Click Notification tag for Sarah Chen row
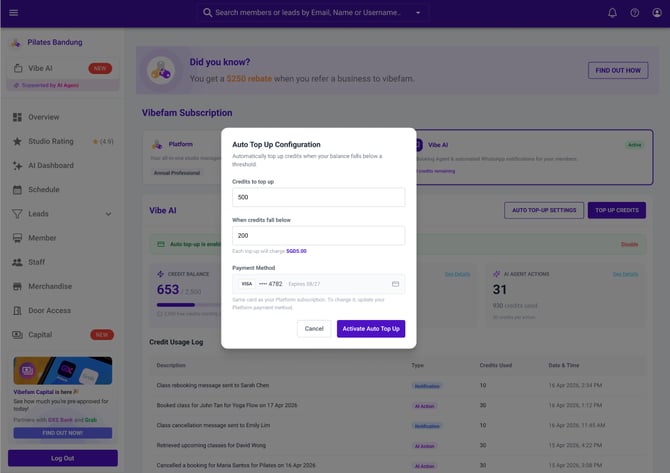The height and width of the screenshot is (473, 670). 427,386
